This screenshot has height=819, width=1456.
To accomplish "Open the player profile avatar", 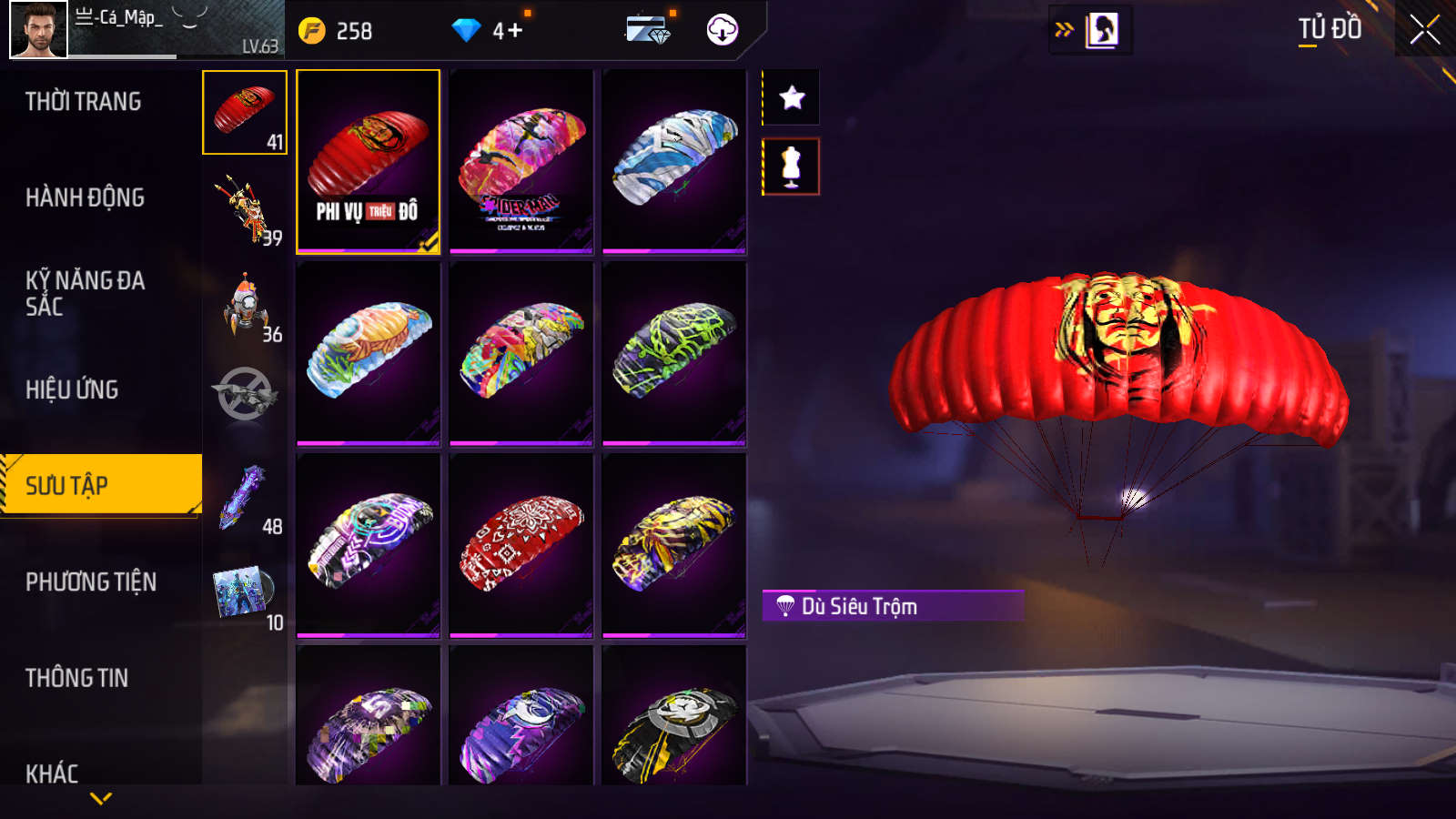I will (x=39, y=30).
